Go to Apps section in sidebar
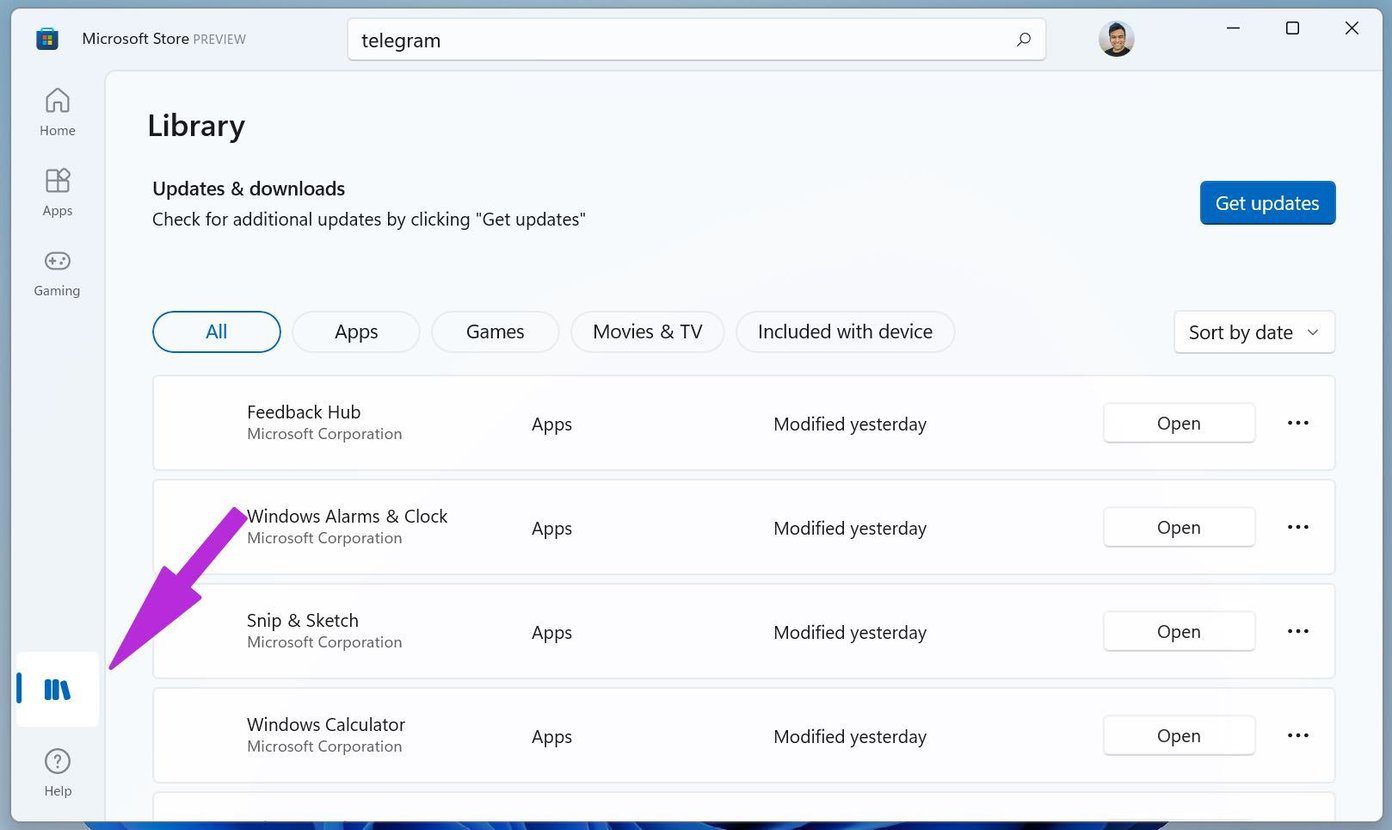1392x830 pixels. coord(57,192)
